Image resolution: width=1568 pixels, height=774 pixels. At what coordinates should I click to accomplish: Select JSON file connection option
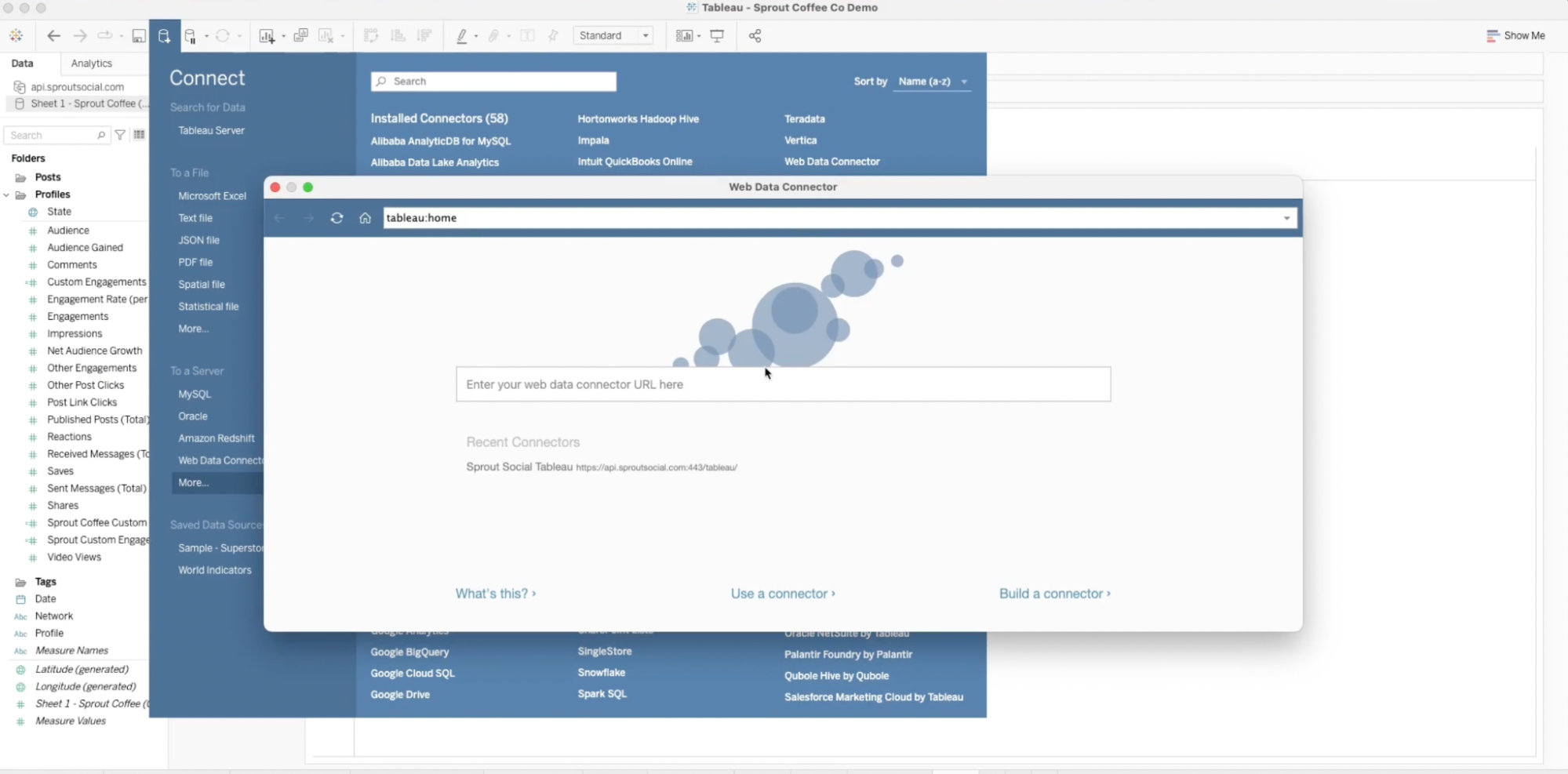tap(198, 241)
